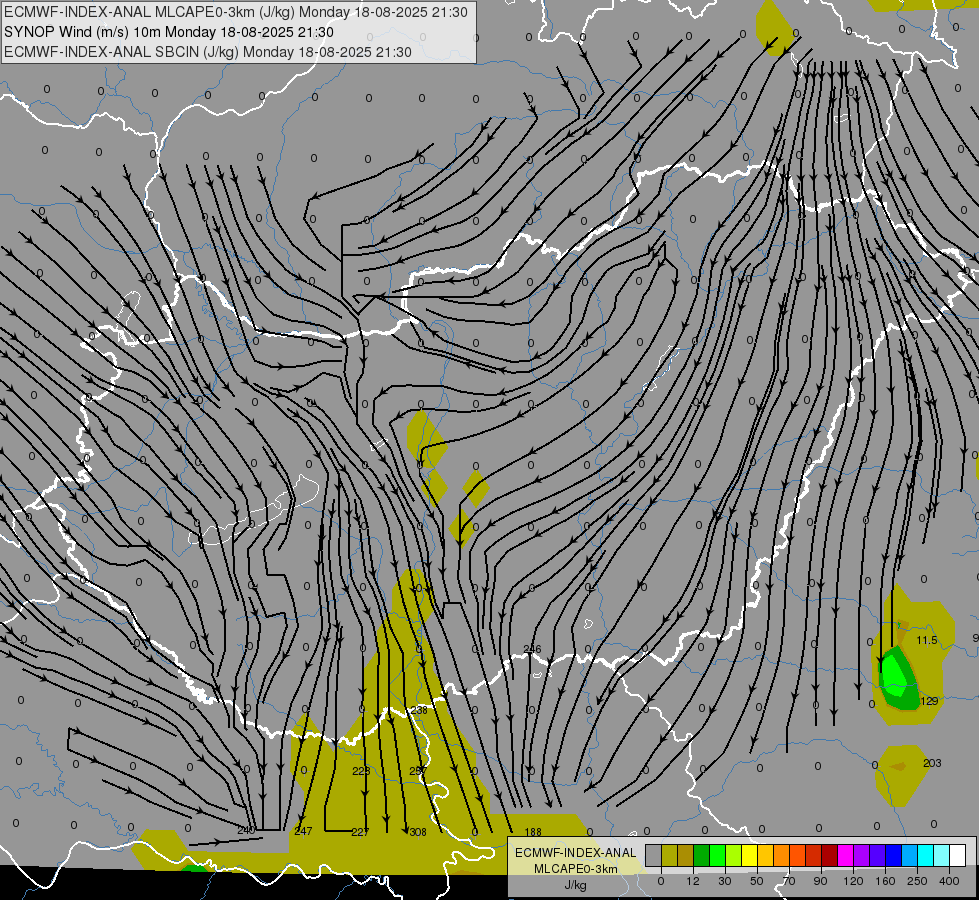
Task: Click the white swatch at the legend end
Action: 958,855
